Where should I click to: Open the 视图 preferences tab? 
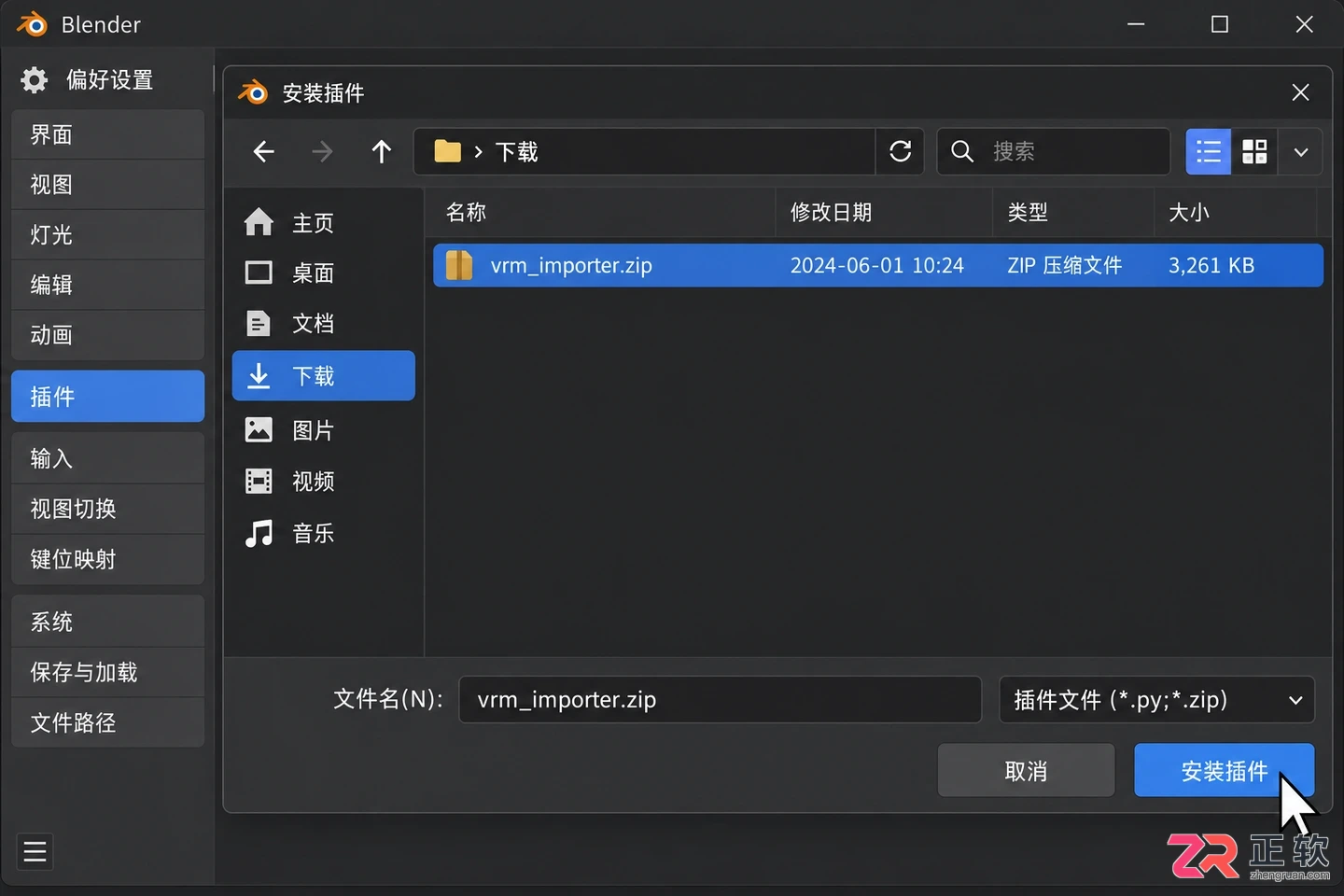[x=107, y=185]
